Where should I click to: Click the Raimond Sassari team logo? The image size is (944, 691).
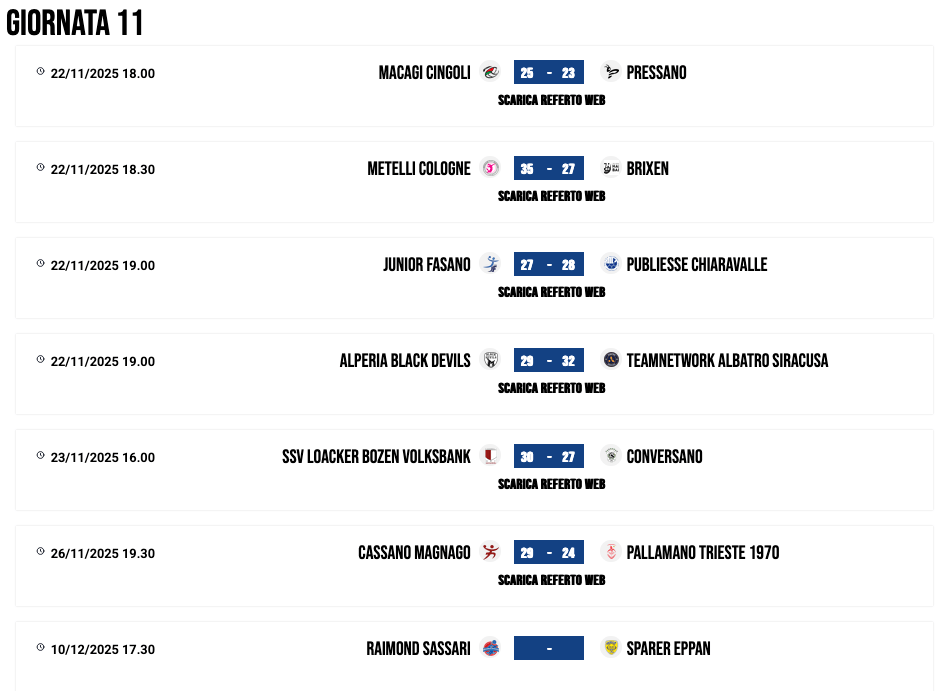490,648
